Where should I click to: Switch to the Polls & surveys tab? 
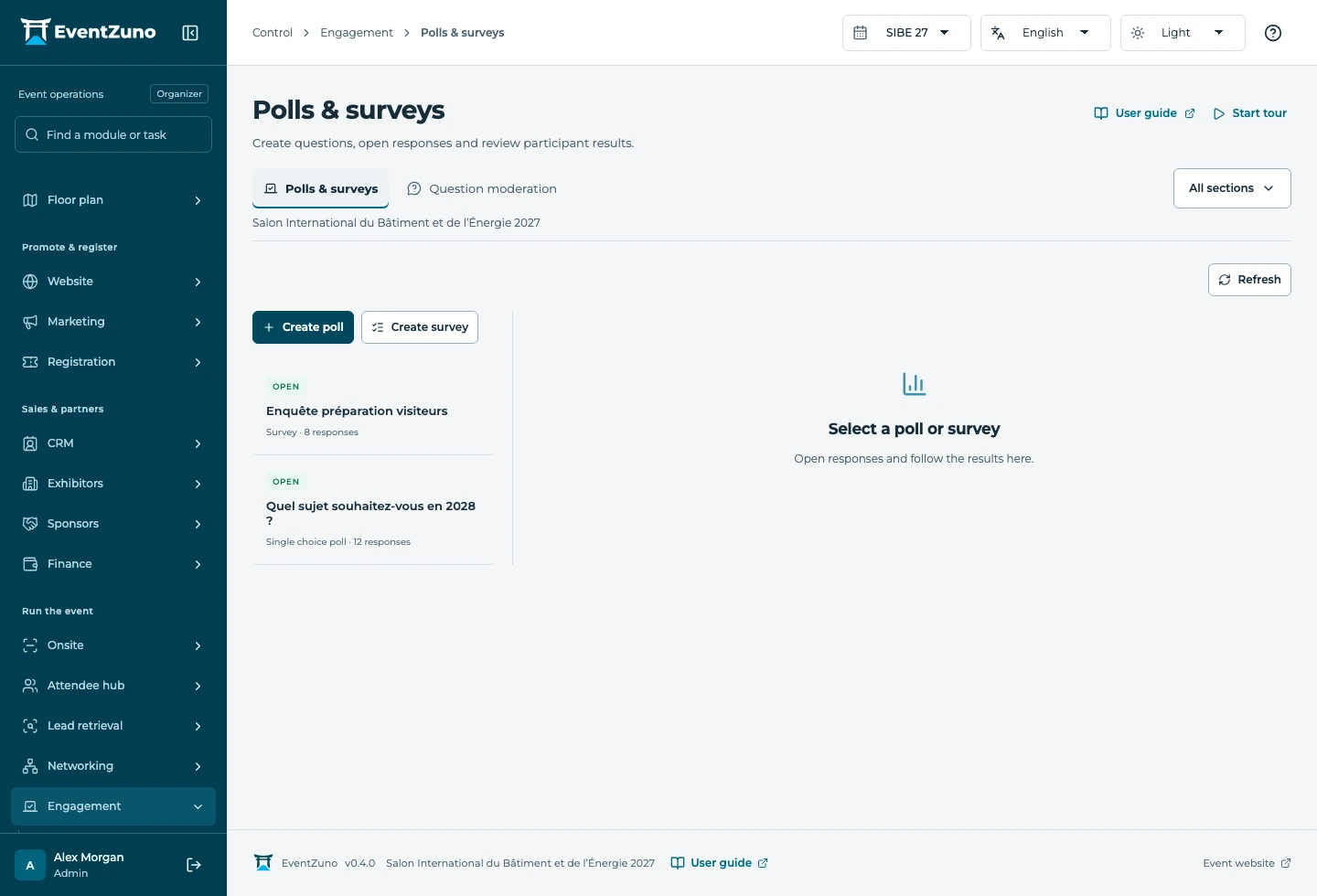tap(320, 188)
